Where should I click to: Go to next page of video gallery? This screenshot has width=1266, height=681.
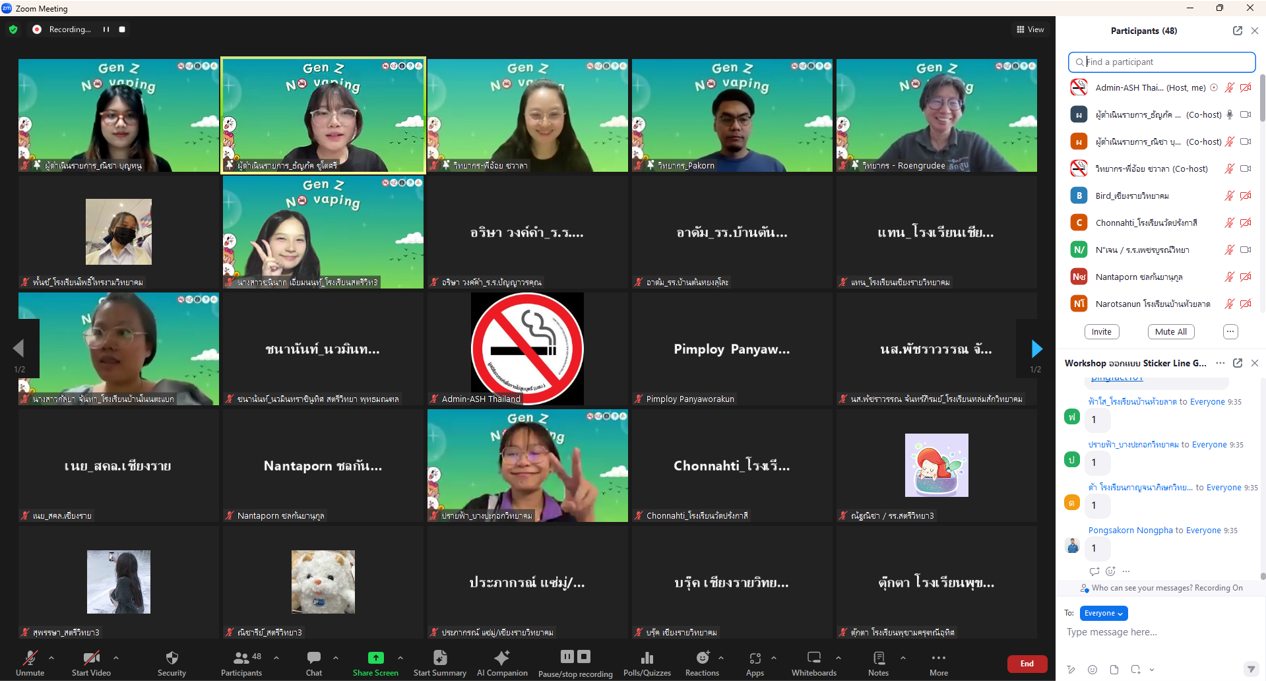[1037, 348]
